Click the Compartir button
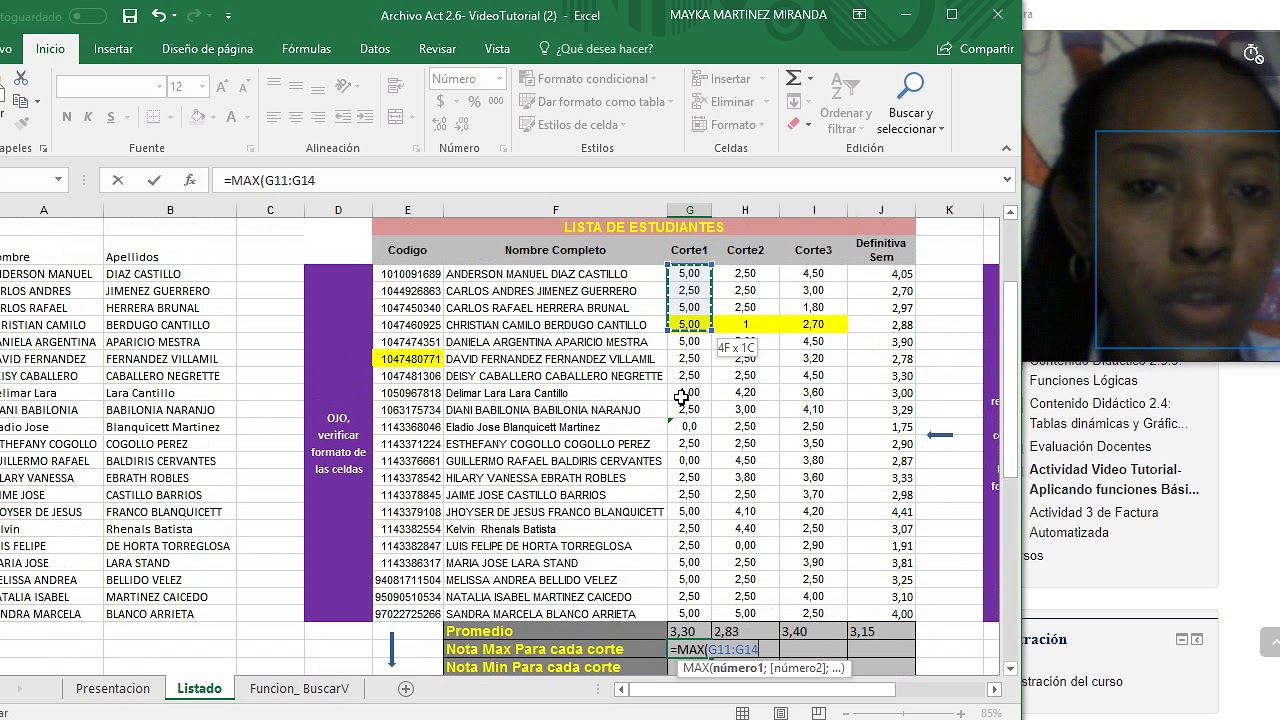The width and height of the screenshot is (1280, 720). pyautogui.click(x=976, y=48)
